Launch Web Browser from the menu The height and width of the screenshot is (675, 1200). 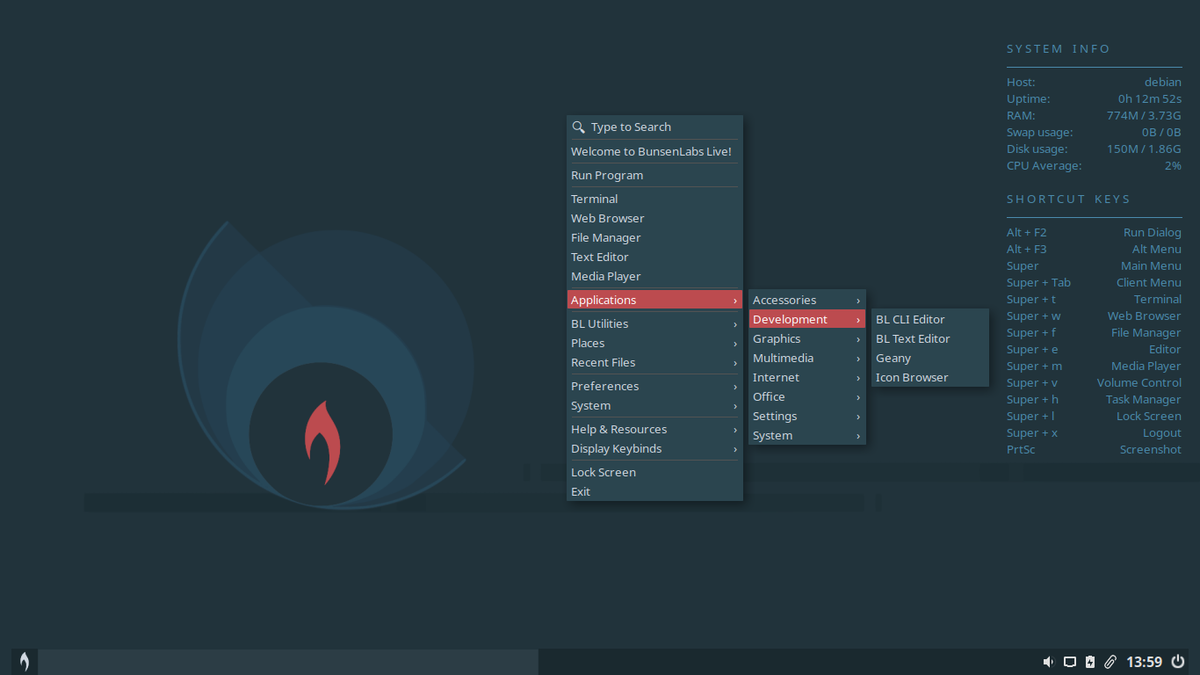coord(654,218)
